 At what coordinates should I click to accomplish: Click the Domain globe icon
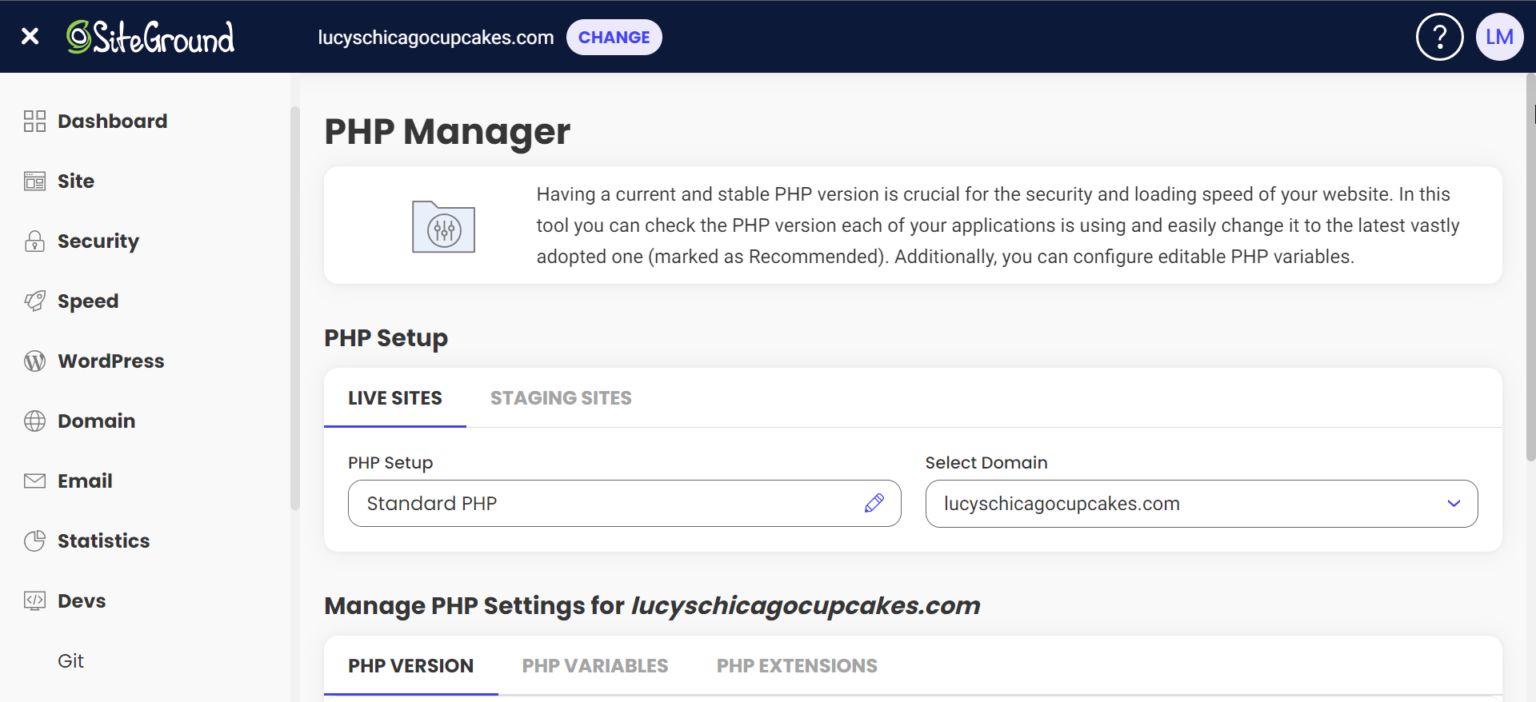coord(35,421)
